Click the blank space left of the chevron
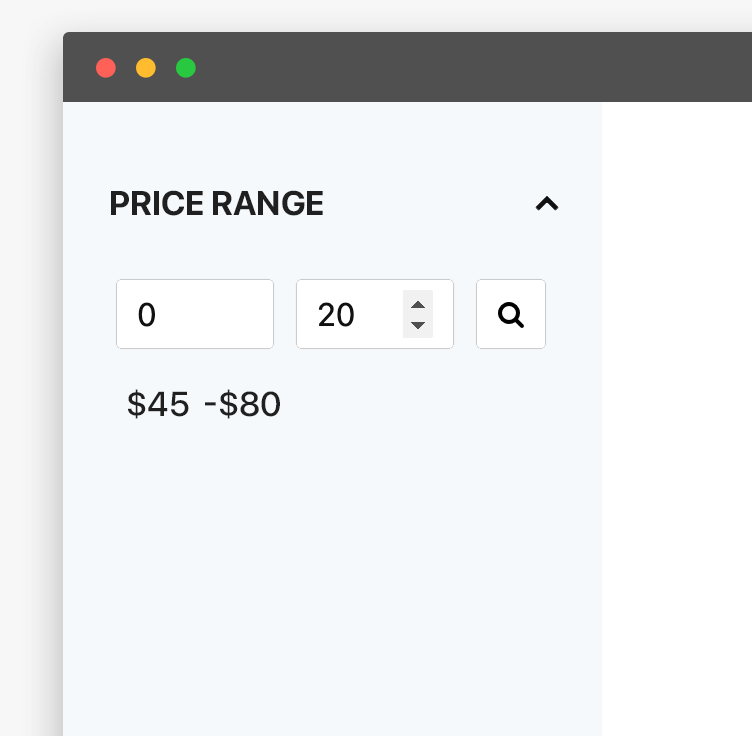The image size is (752, 736). [430, 204]
